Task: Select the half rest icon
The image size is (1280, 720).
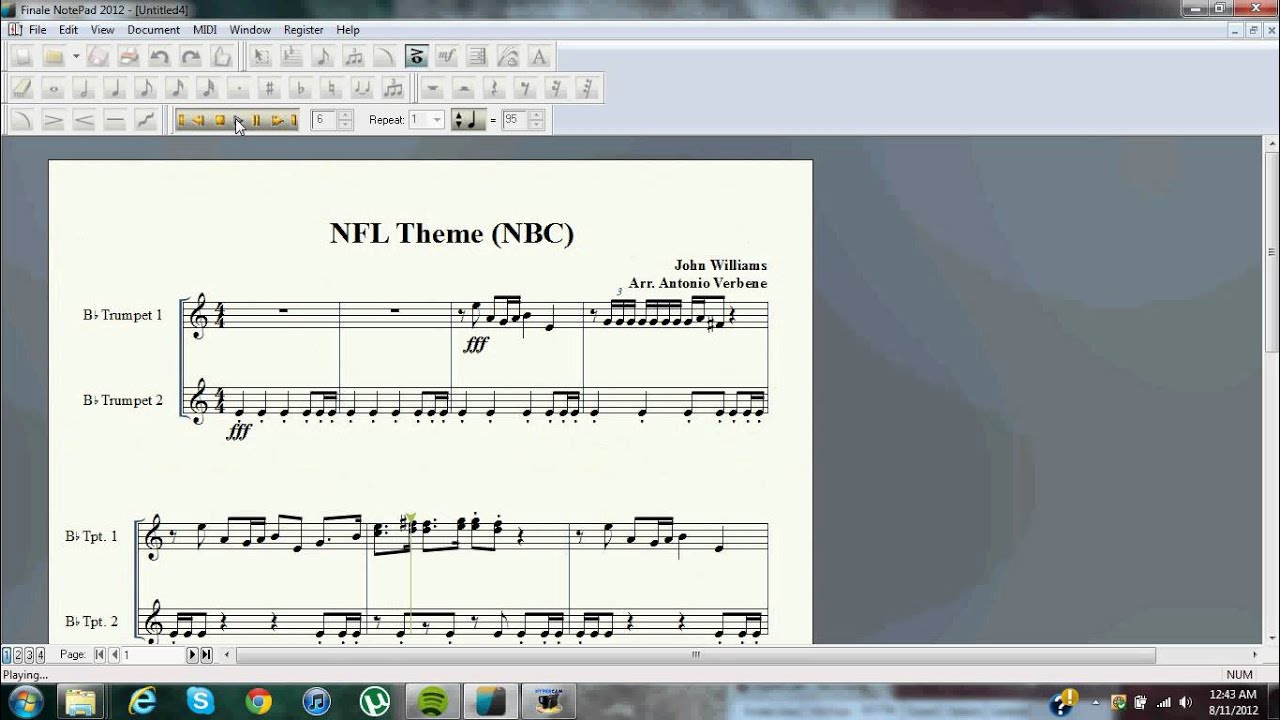Action: point(464,88)
